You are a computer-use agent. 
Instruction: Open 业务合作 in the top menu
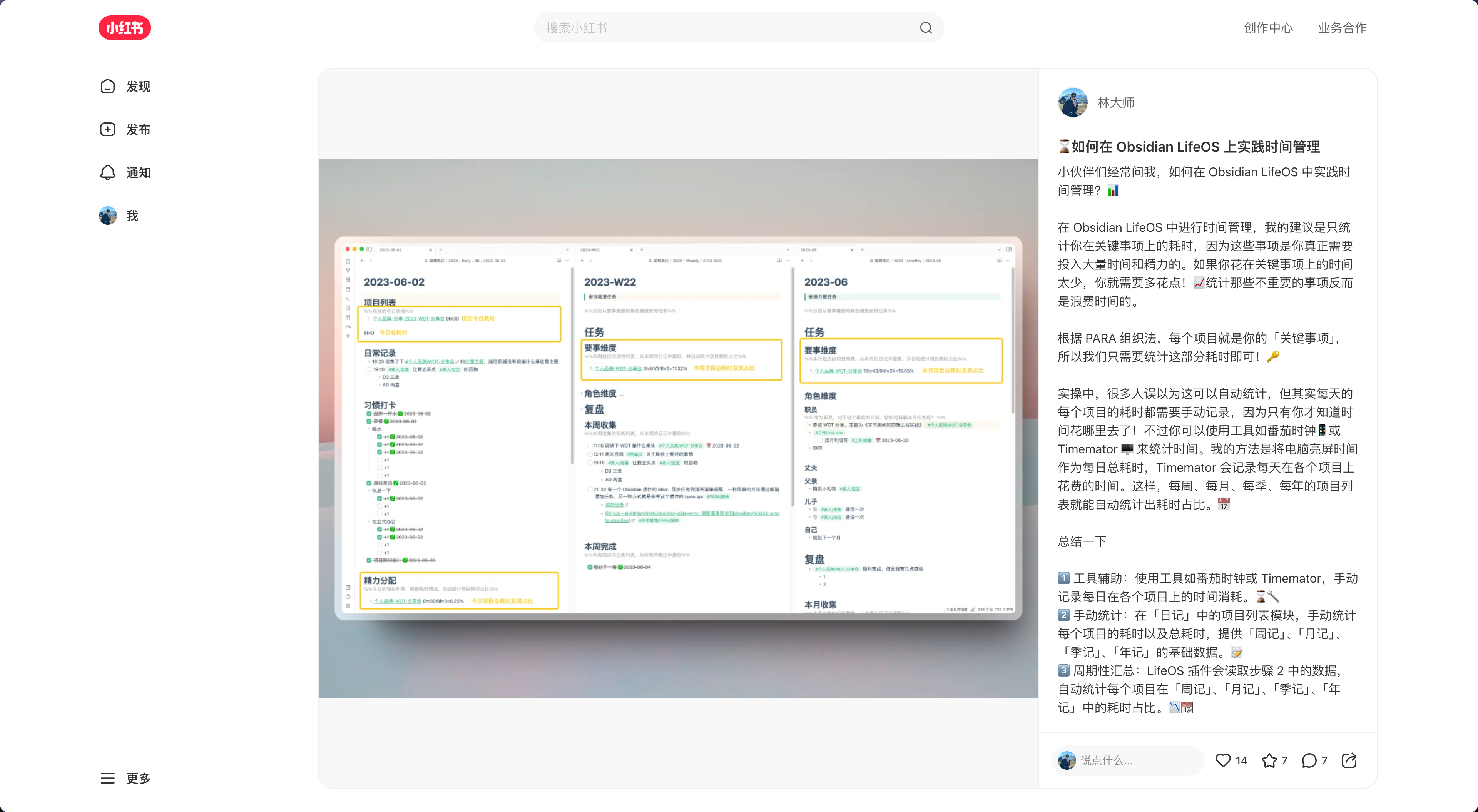(1342, 28)
